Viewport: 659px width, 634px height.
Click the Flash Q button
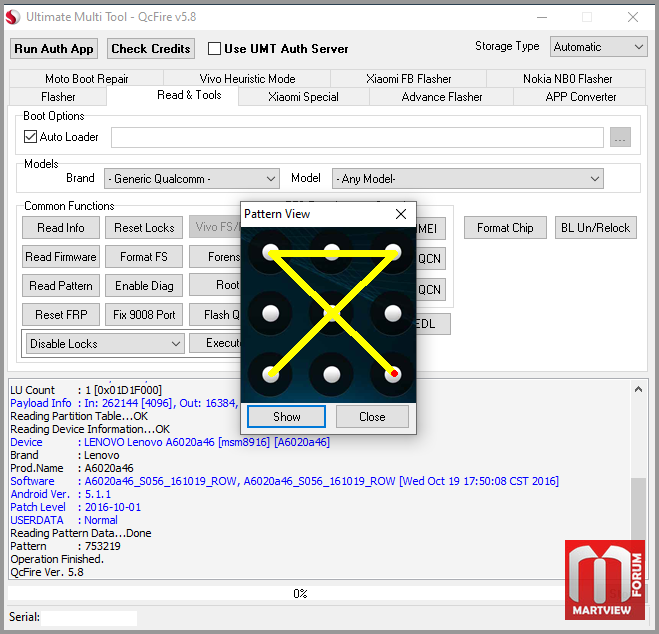[x=215, y=315]
